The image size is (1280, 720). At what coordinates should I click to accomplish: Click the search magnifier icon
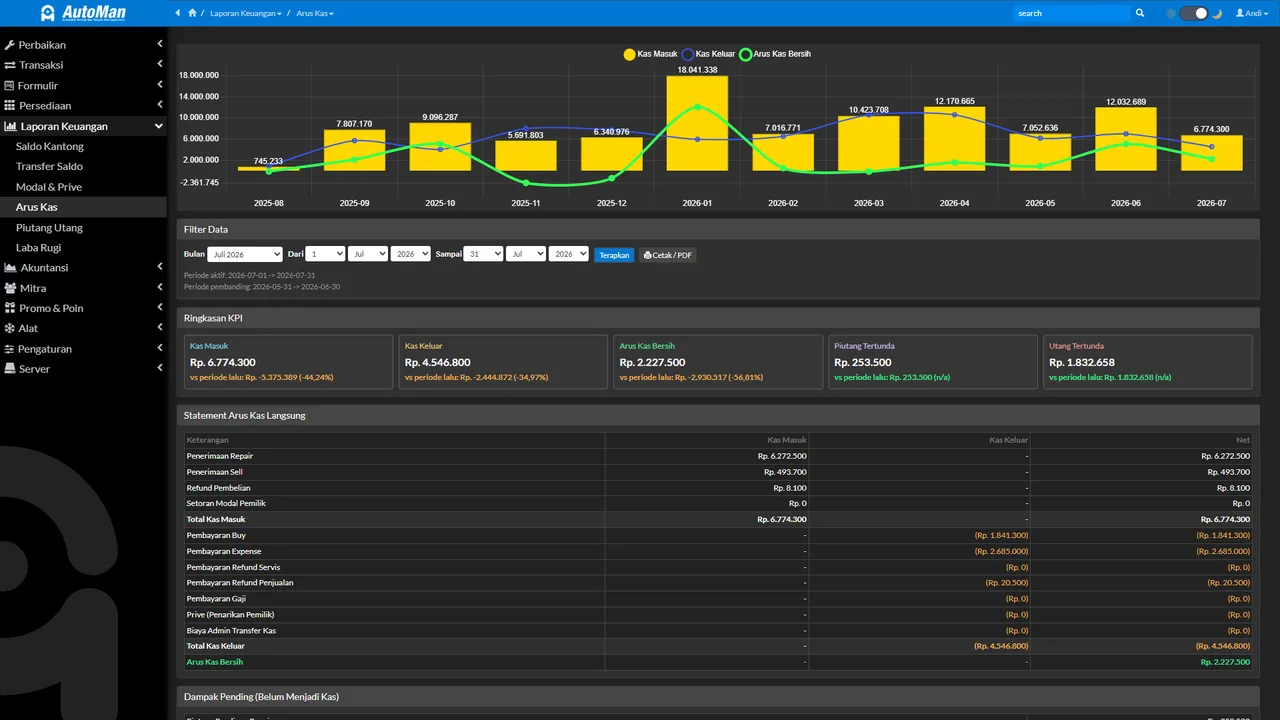coord(1140,13)
